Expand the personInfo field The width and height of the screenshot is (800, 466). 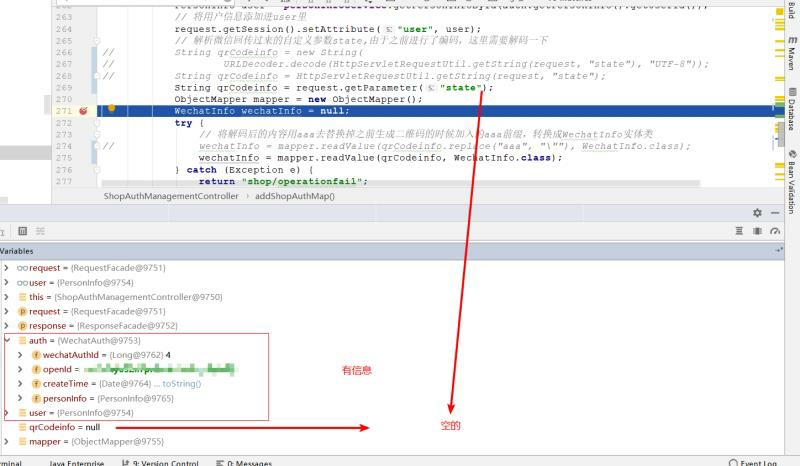click(20, 398)
